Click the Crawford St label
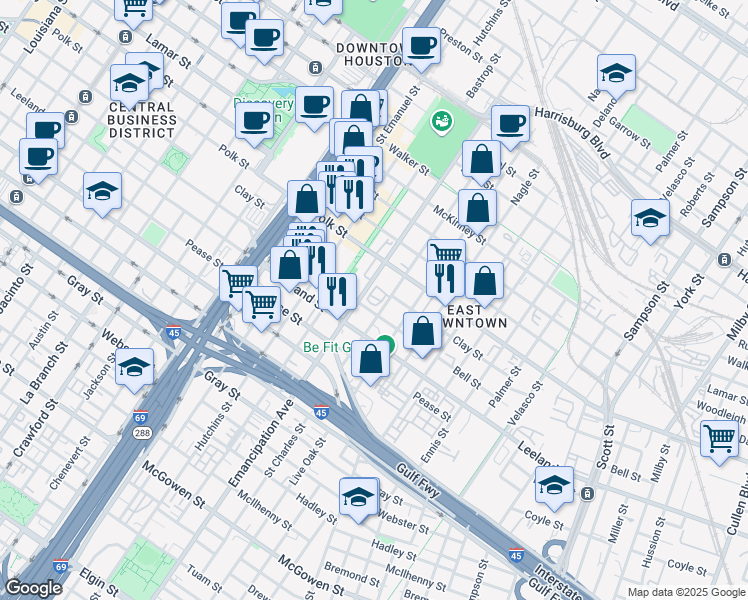 point(36,428)
